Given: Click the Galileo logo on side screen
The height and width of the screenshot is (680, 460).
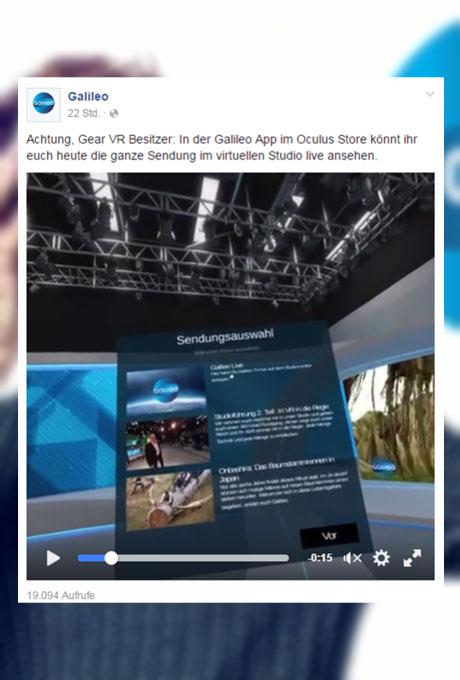Looking at the screenshot, I should click(x=383, y=467).
